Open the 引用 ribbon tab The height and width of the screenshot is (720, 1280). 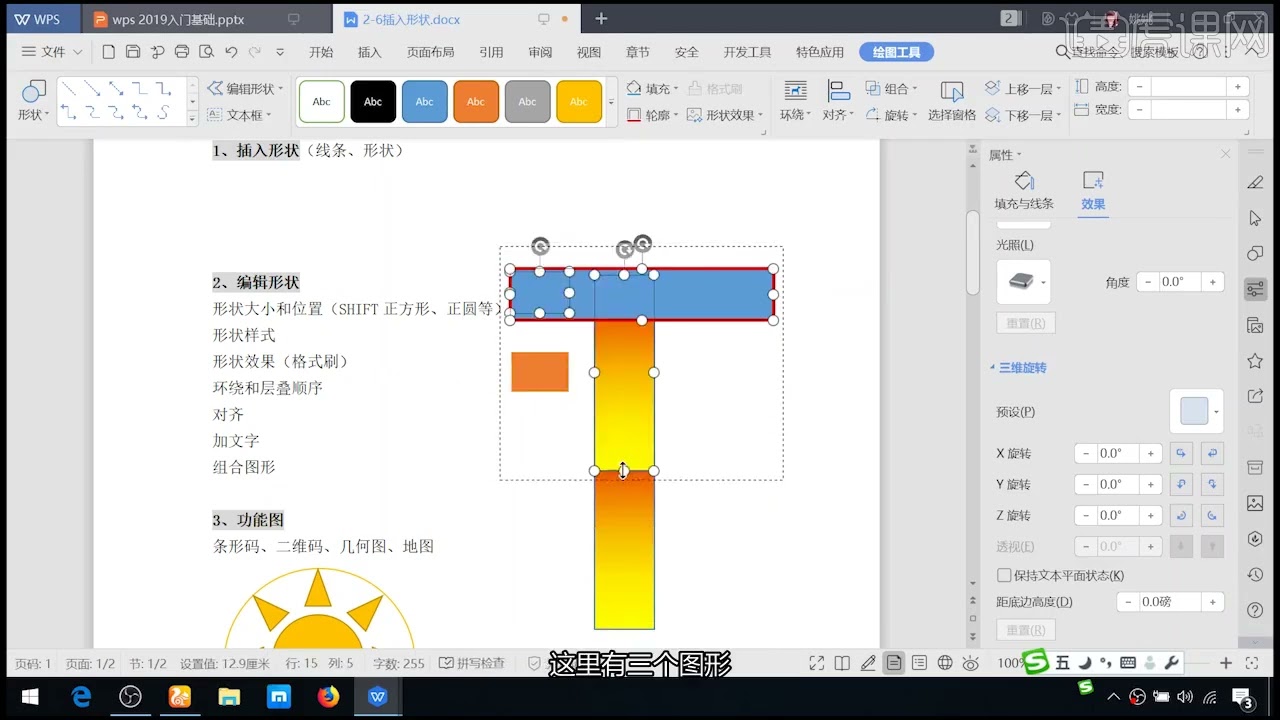click(491, 52)
